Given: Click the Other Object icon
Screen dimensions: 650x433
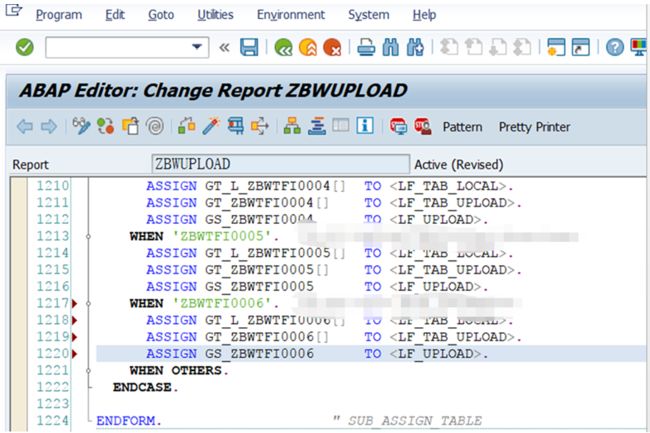Looking at the screenshot, I should click(130, 126).
